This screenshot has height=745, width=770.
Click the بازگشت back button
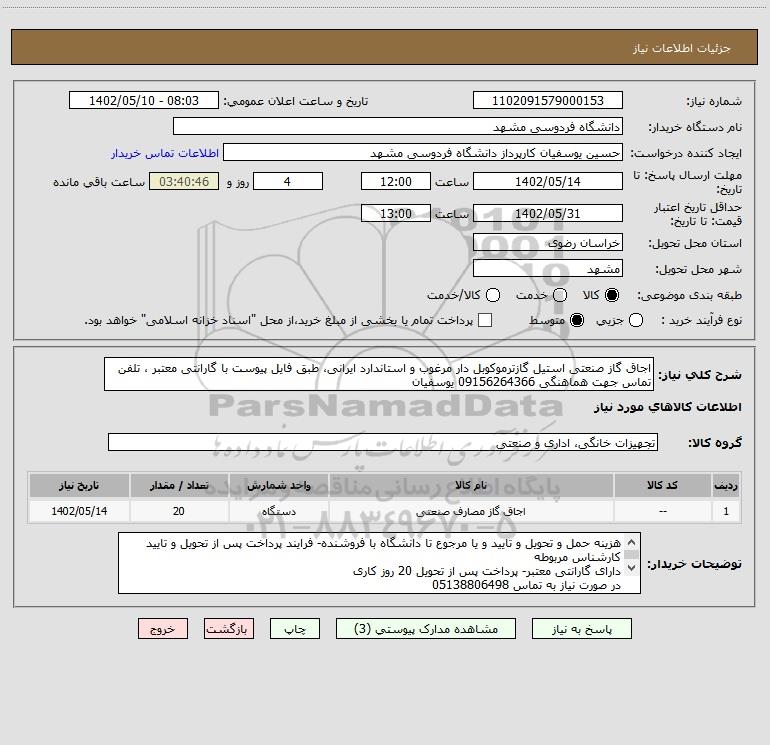(229, 629)
